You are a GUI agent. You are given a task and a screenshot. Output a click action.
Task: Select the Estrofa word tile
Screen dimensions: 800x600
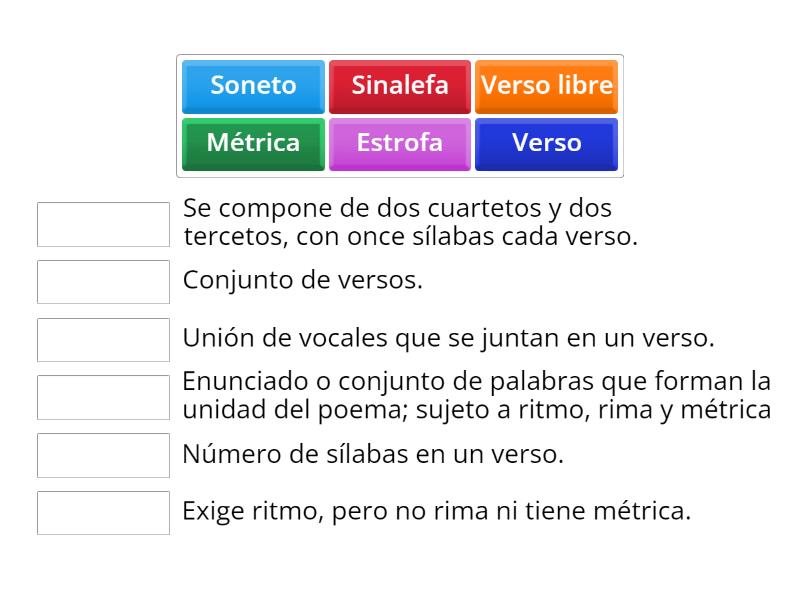(x=399, y=143)
